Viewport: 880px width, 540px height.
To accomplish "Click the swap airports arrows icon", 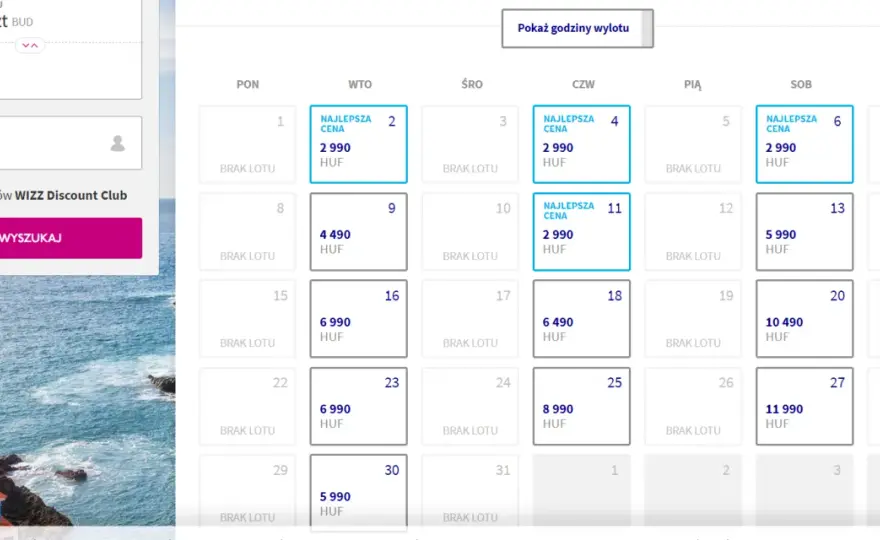I will coord(30,45).
